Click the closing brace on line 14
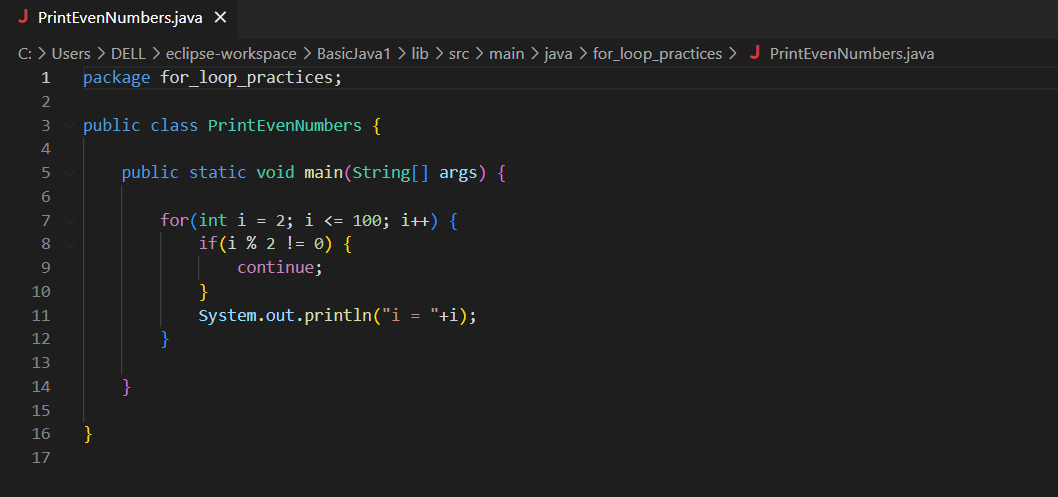 click(x=126, y=387)
